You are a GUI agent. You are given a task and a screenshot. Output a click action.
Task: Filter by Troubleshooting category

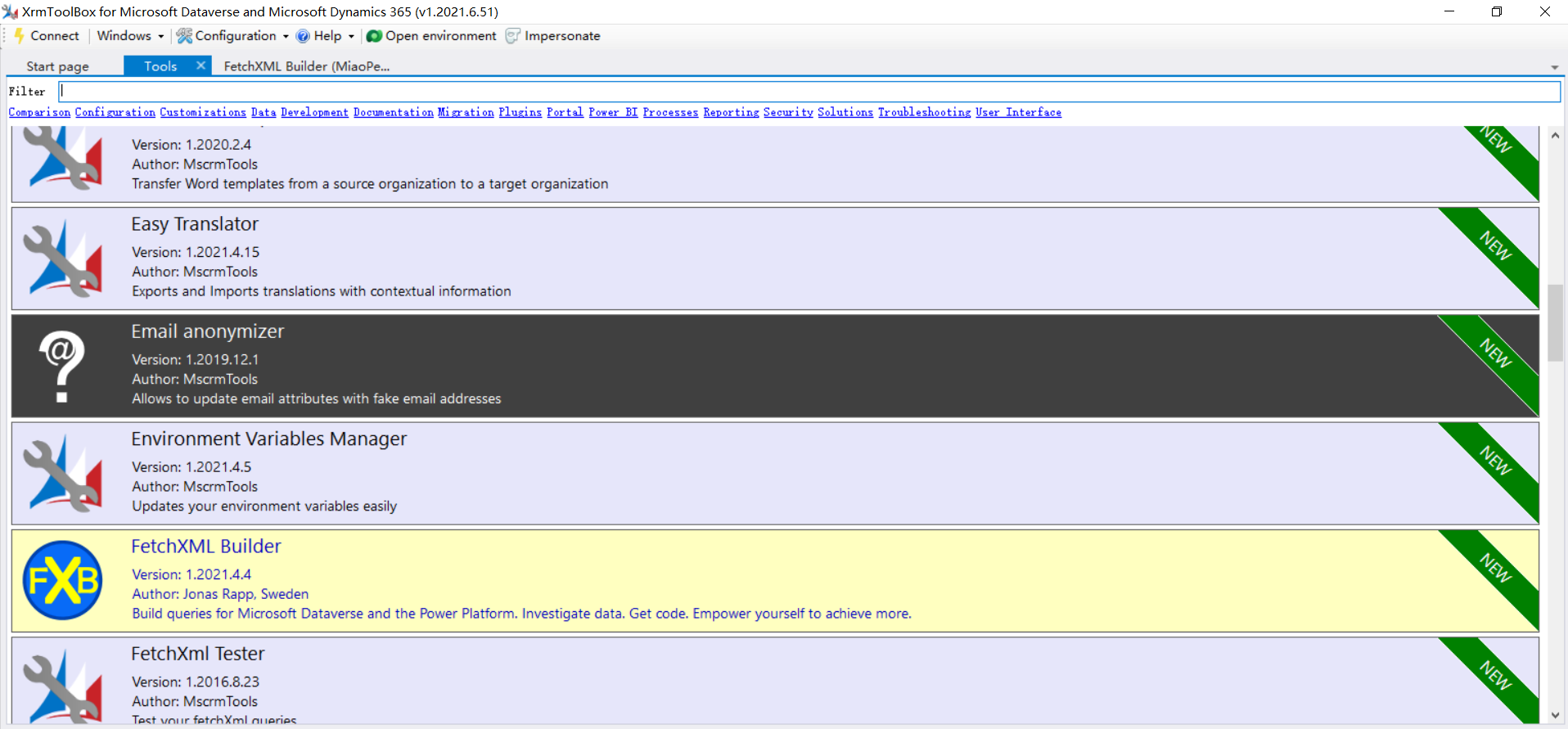tap(924, 112)
